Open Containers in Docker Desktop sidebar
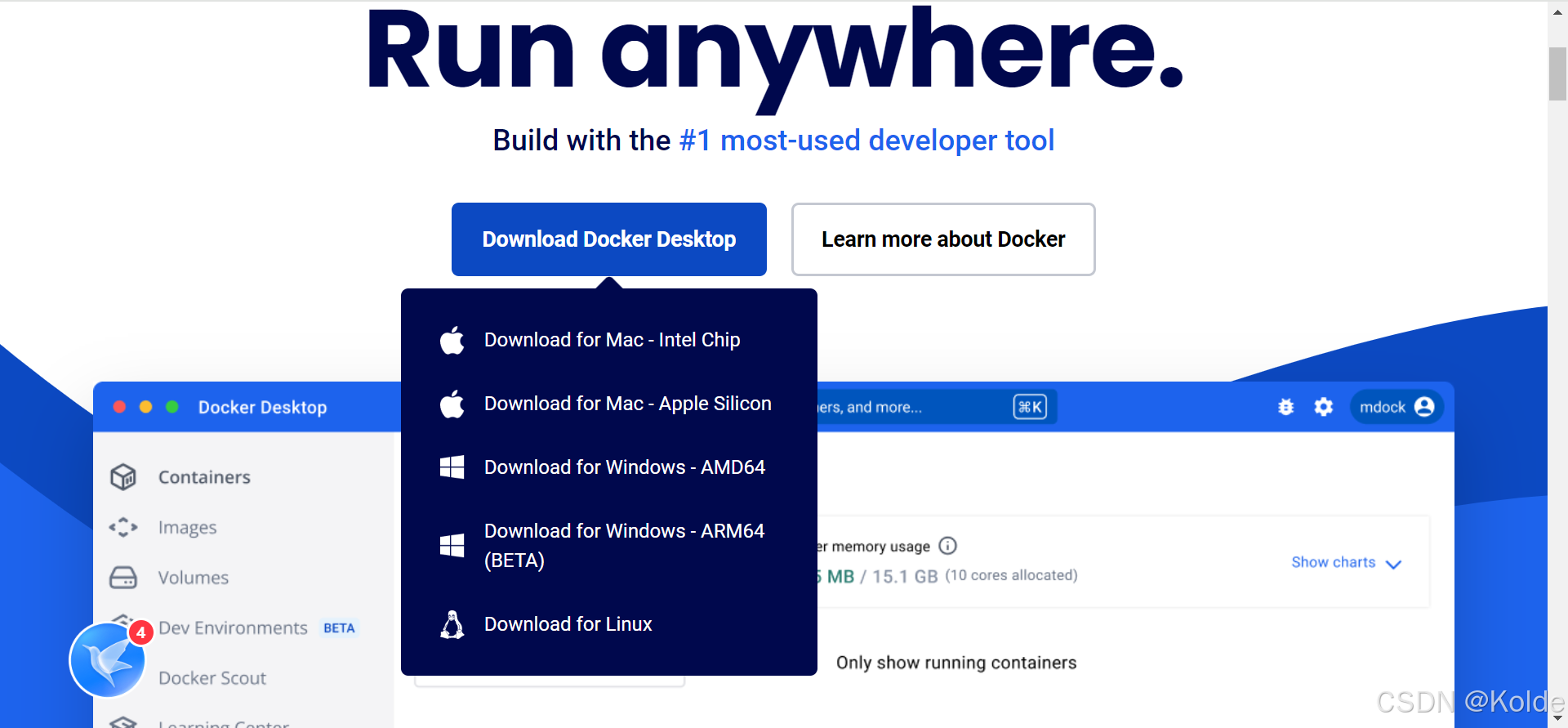 click(204, 477)
